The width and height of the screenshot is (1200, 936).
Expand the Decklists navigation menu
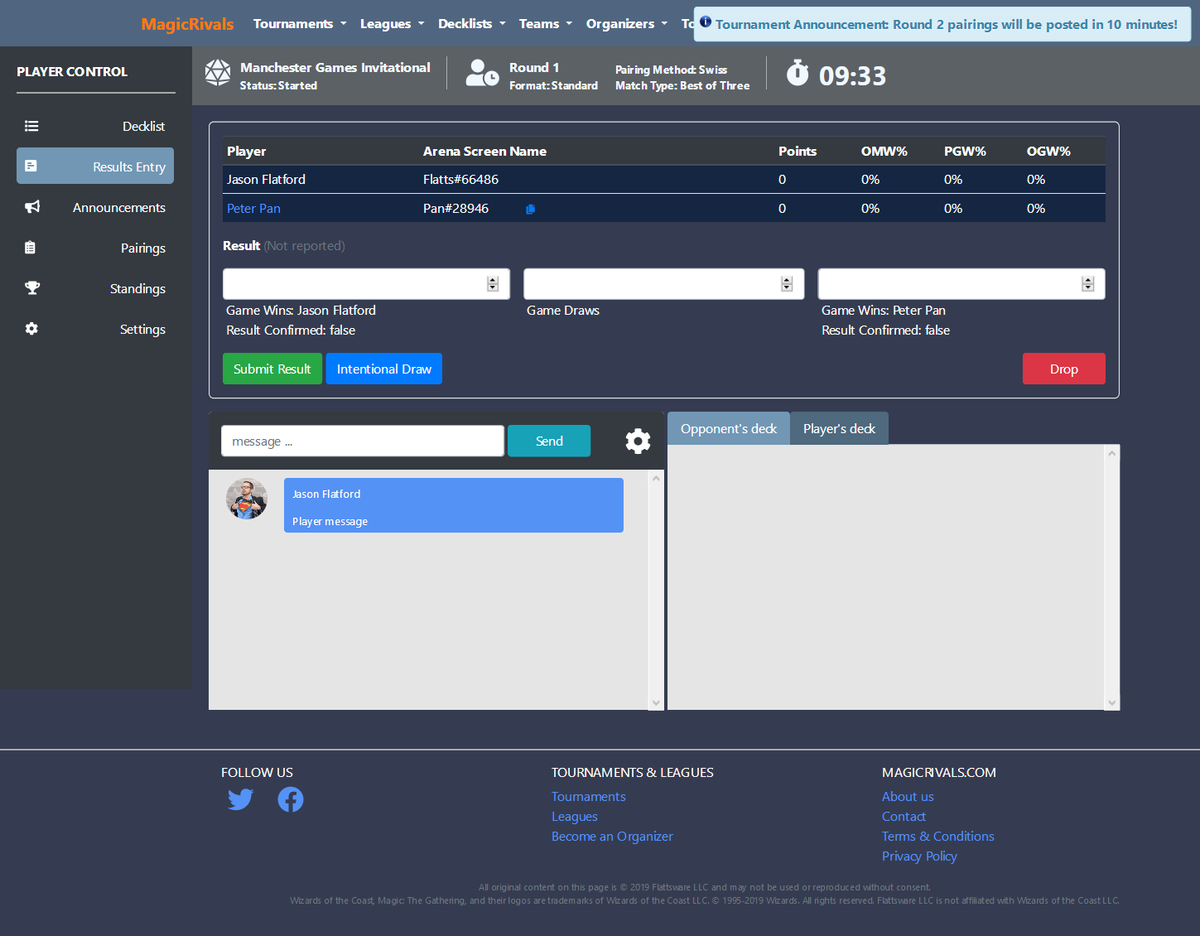coord(472,23)
